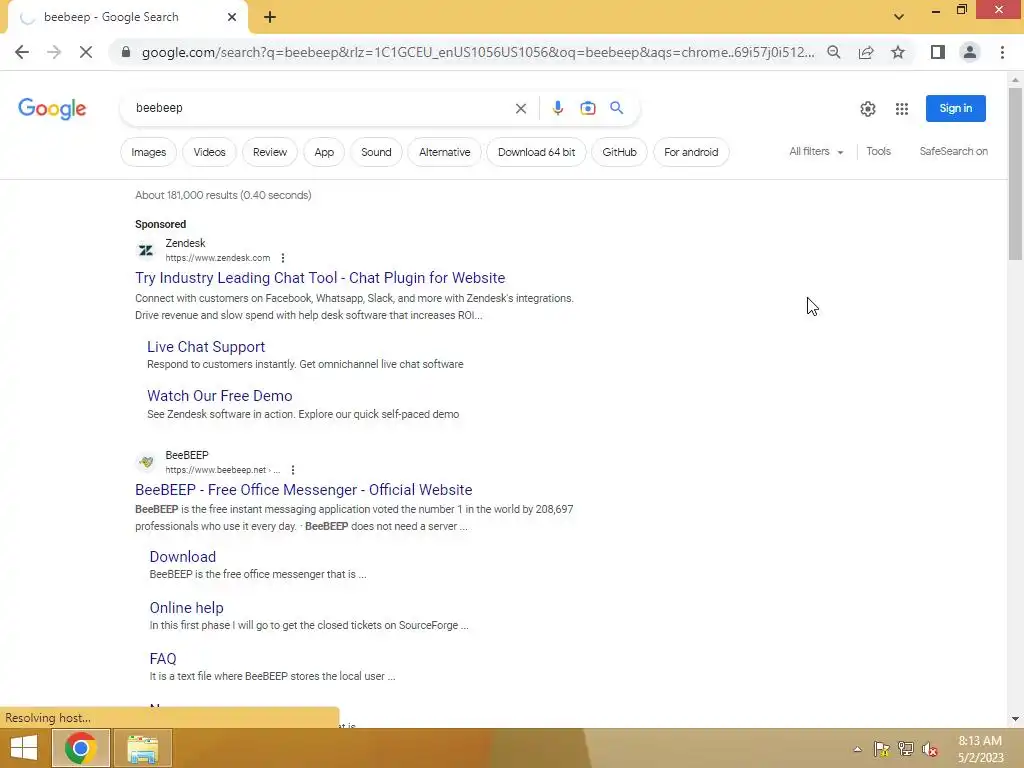
Task: Click the Zendesk favicon
Action: click(146, 250)
